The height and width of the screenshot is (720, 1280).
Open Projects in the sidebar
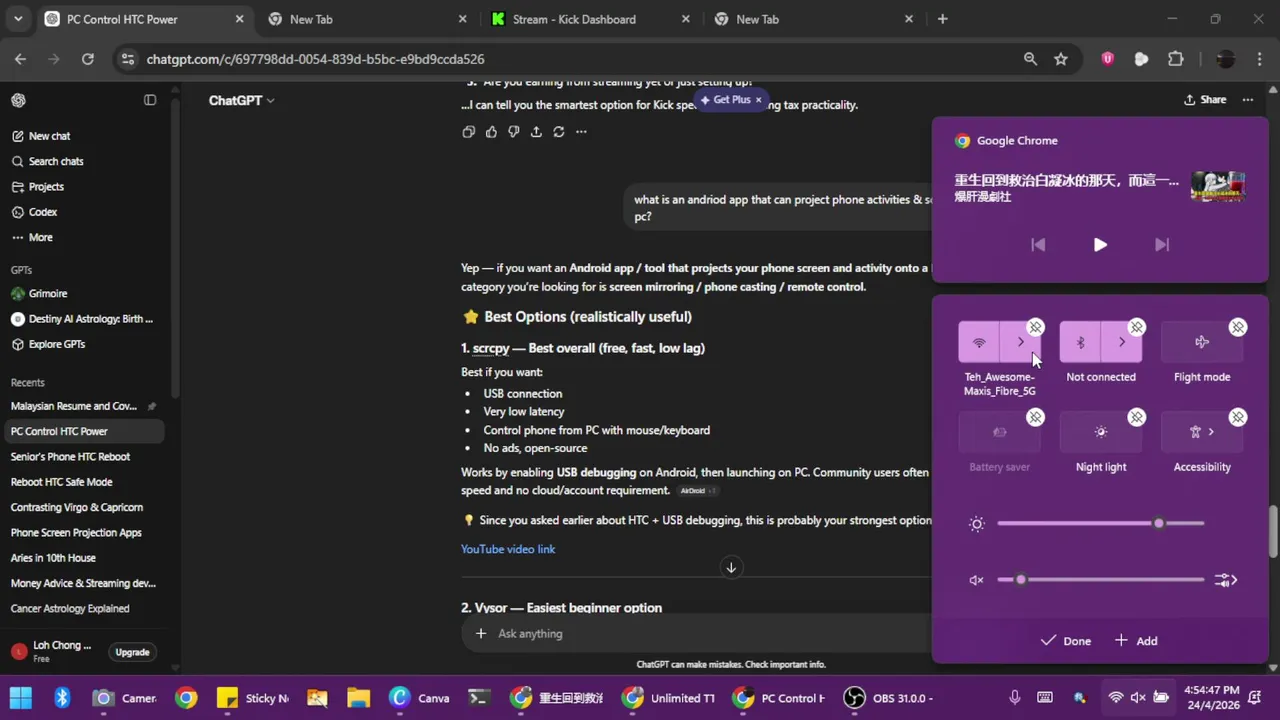(x=85, y=187)
